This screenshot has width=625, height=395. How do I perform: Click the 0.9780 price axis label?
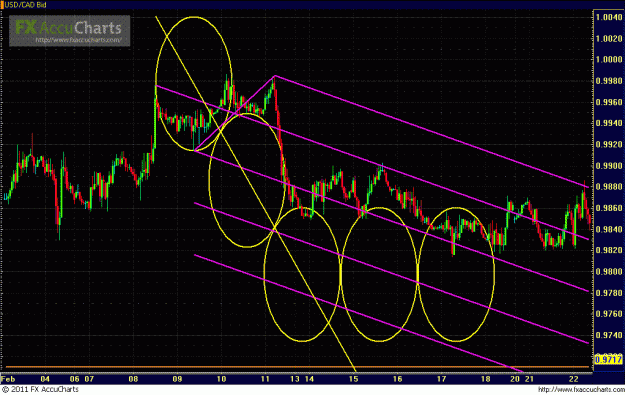tap(609, 293)
